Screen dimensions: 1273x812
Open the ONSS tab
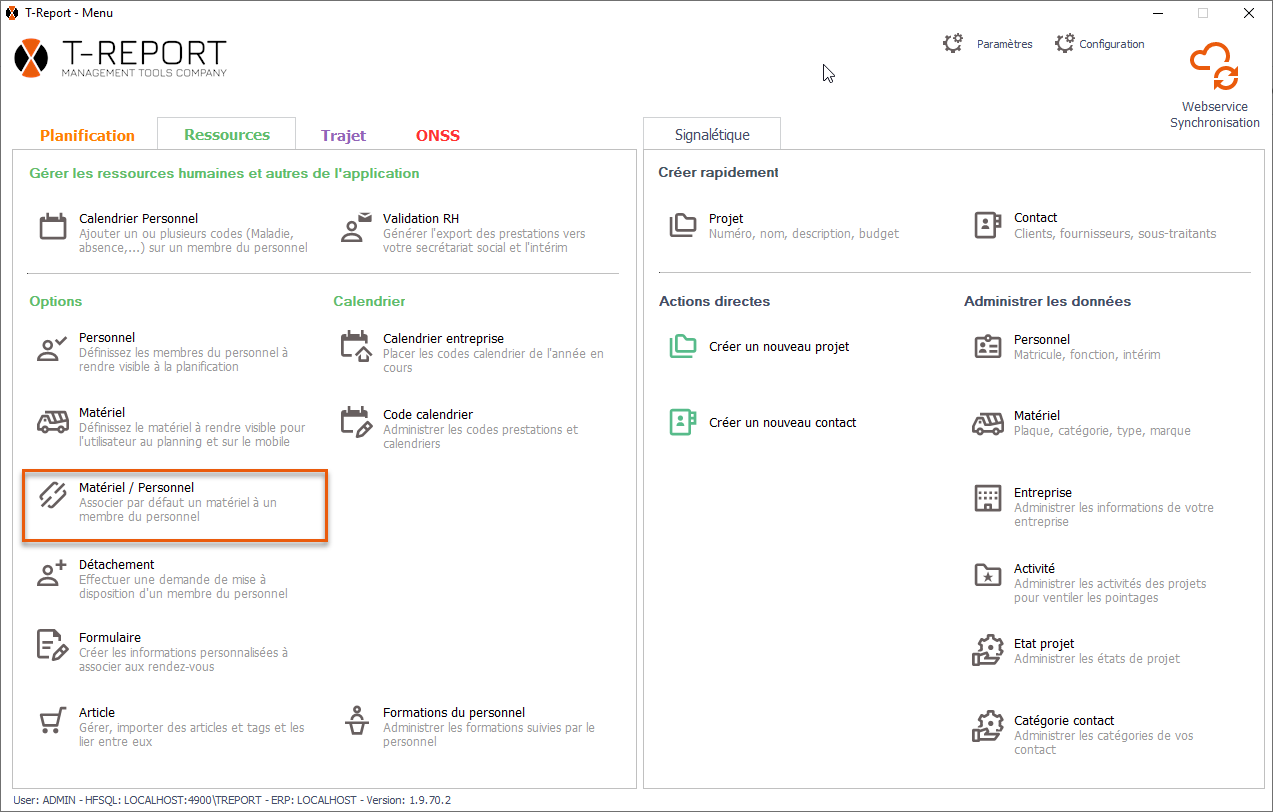[438, 135]
